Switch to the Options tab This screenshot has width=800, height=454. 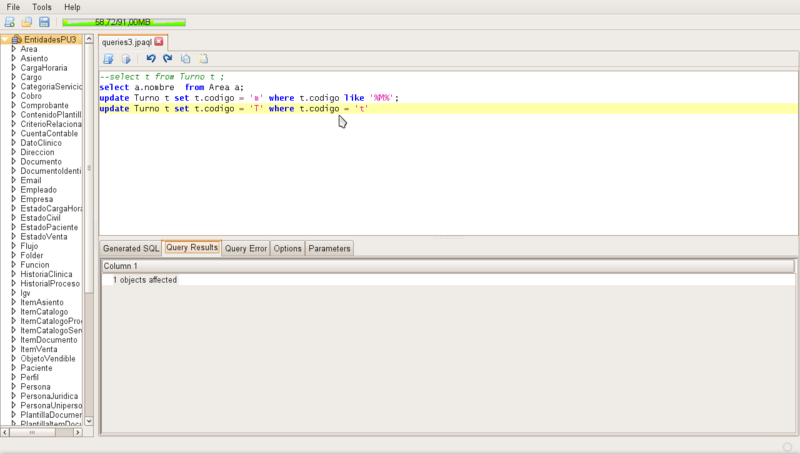287,248
